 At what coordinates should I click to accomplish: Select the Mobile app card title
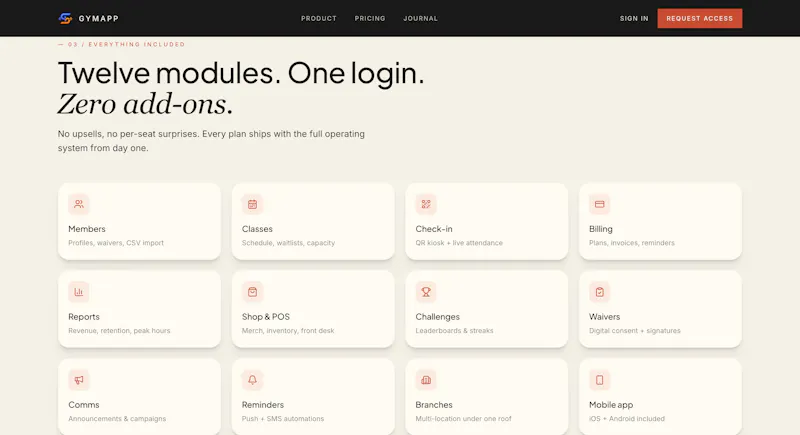pos(611,404)
